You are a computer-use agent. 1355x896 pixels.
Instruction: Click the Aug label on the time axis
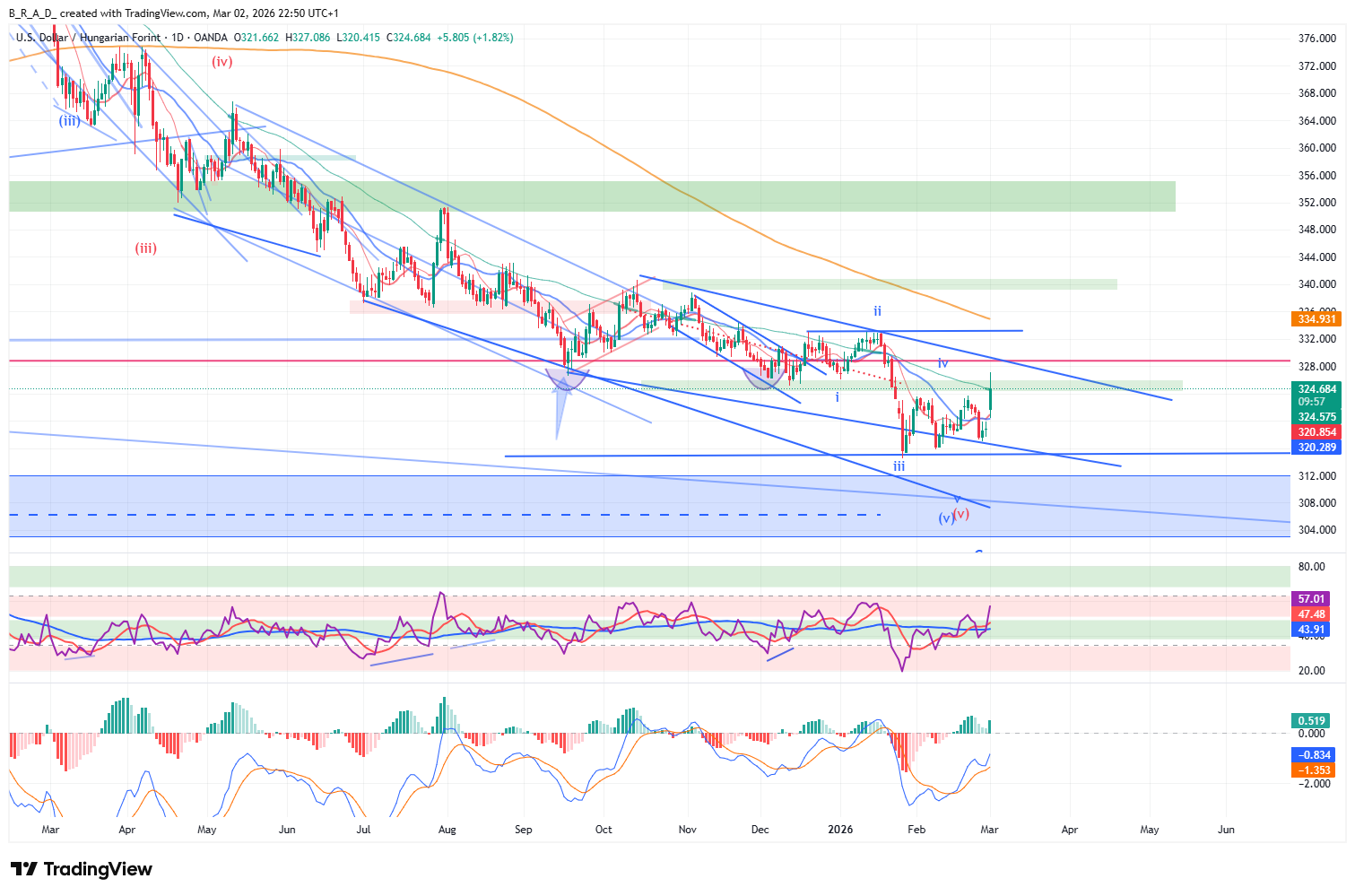tap(447, 830)
